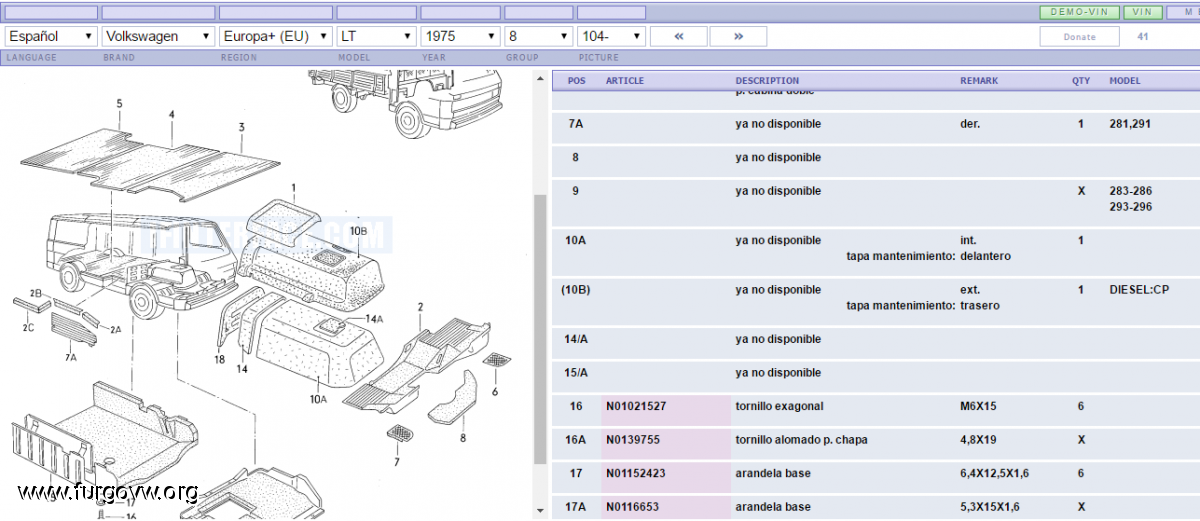The height and width of the screenshot is (521, 1200).
Task: Open the Group dropdown showing 8
Action: coord(538,36)
